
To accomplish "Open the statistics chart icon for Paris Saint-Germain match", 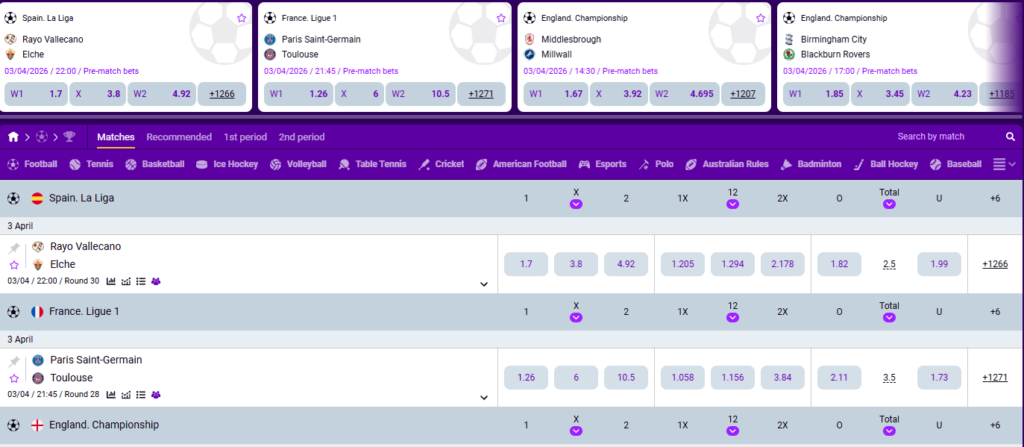I will pos(111,395).
